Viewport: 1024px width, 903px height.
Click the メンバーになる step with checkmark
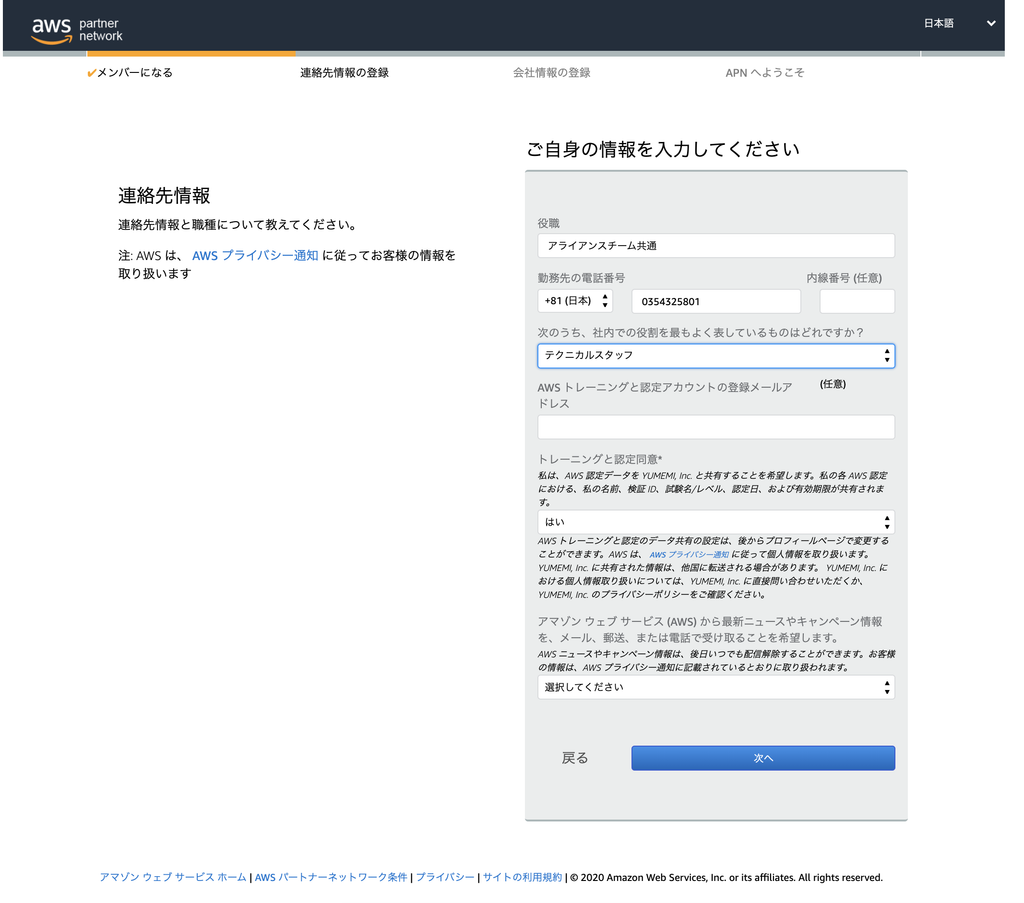pyautogui.click(x=130, y=73)
